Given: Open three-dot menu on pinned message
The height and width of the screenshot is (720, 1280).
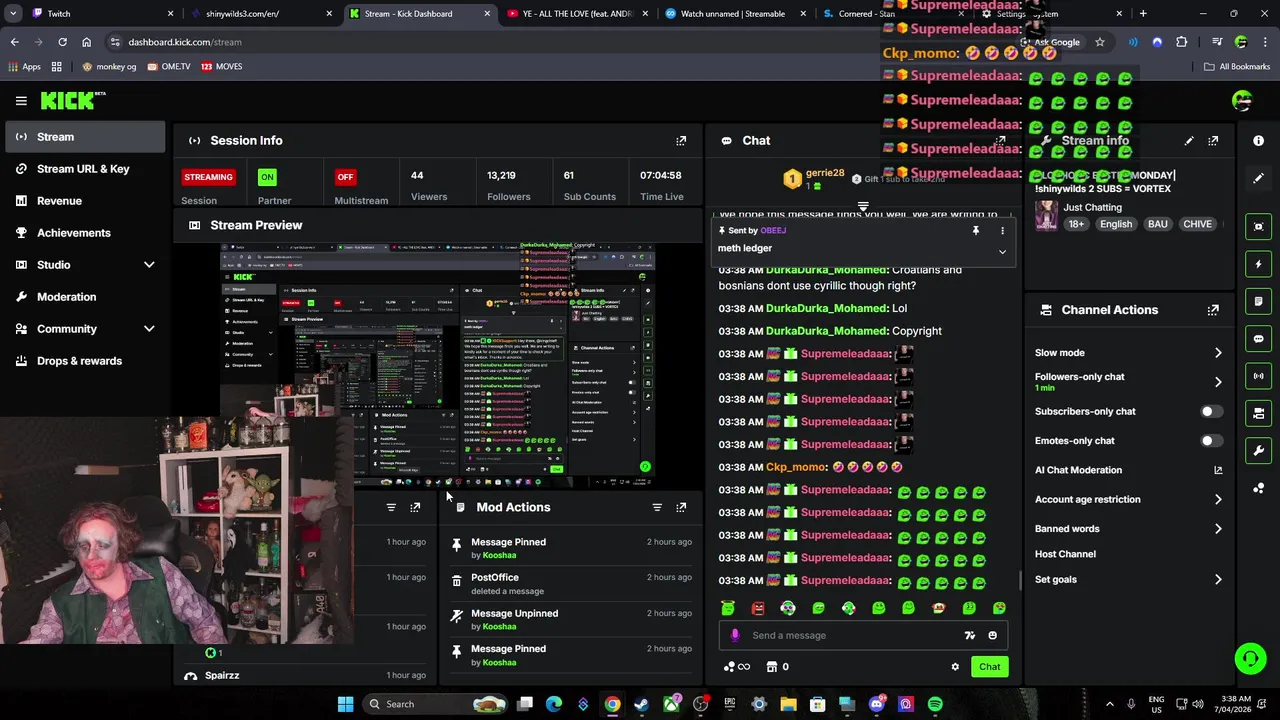Looking at the screenshot, I should pyautogui.click(x=1002, y=231).
